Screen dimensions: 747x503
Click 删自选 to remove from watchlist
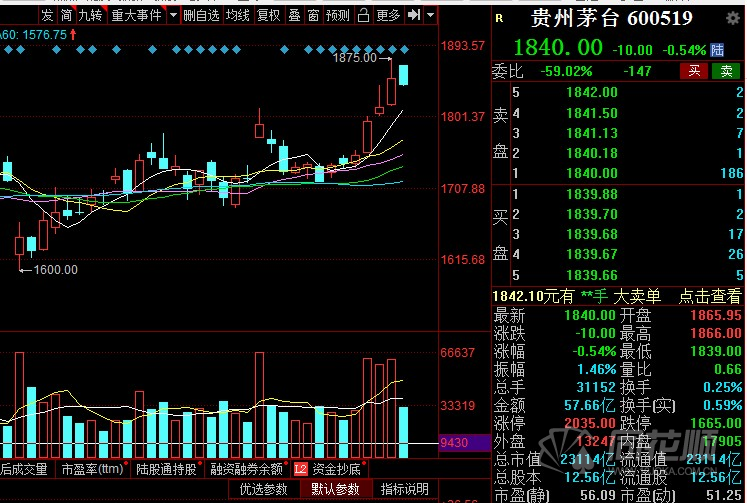[x=201, y=16]
